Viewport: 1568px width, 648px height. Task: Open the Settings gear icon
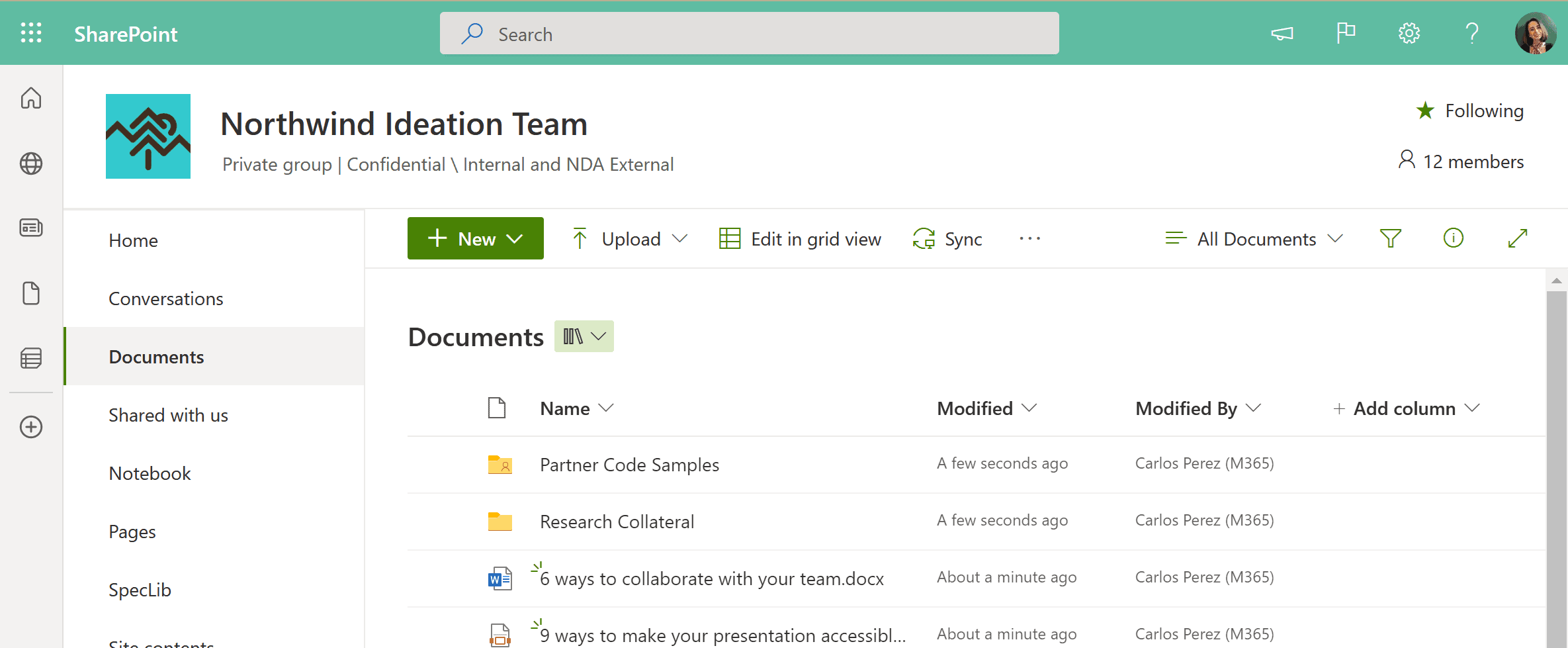tap(1409, 33)
